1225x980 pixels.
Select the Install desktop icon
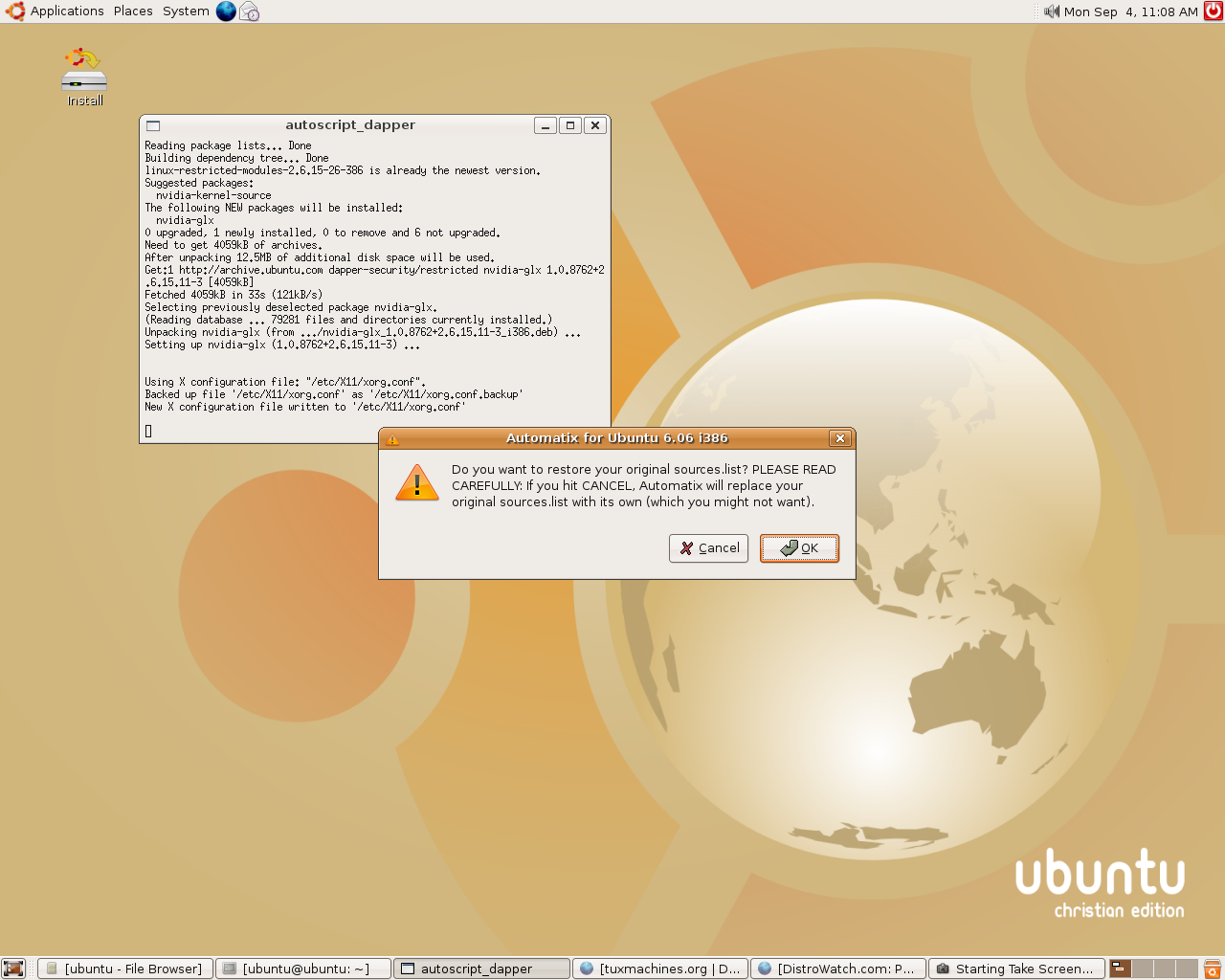coord(84,77)
